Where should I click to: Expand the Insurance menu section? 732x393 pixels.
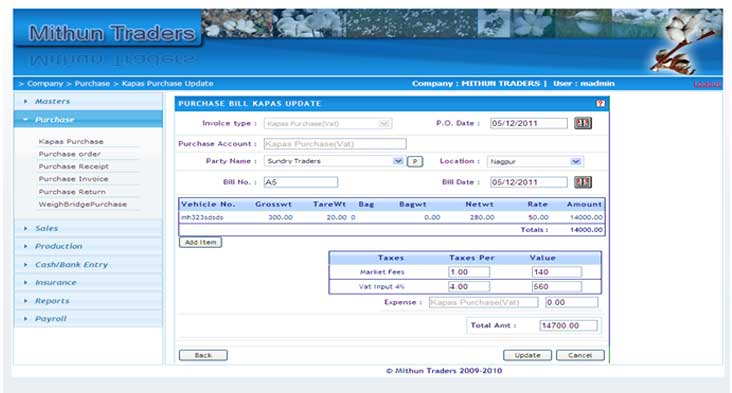tap(88, 282)
